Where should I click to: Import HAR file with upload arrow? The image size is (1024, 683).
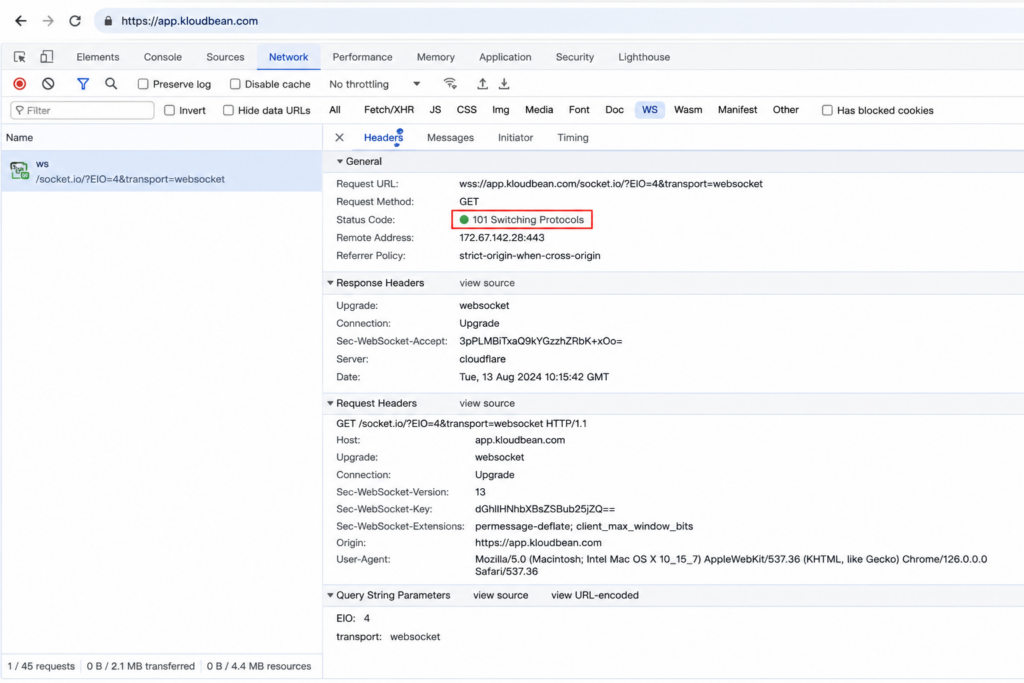click(482, 84)
